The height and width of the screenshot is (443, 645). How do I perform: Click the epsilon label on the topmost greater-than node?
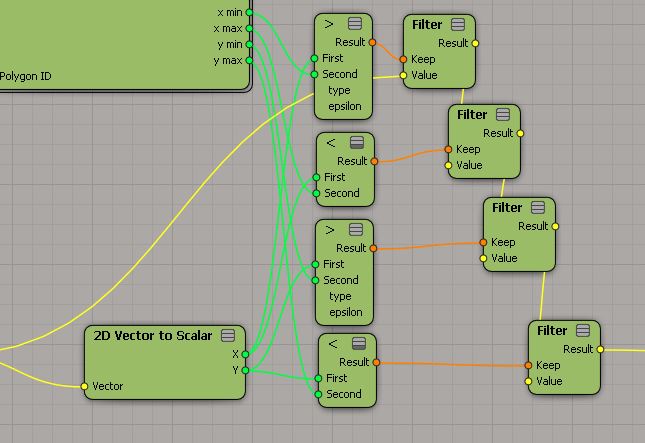(x=344, y=106)
